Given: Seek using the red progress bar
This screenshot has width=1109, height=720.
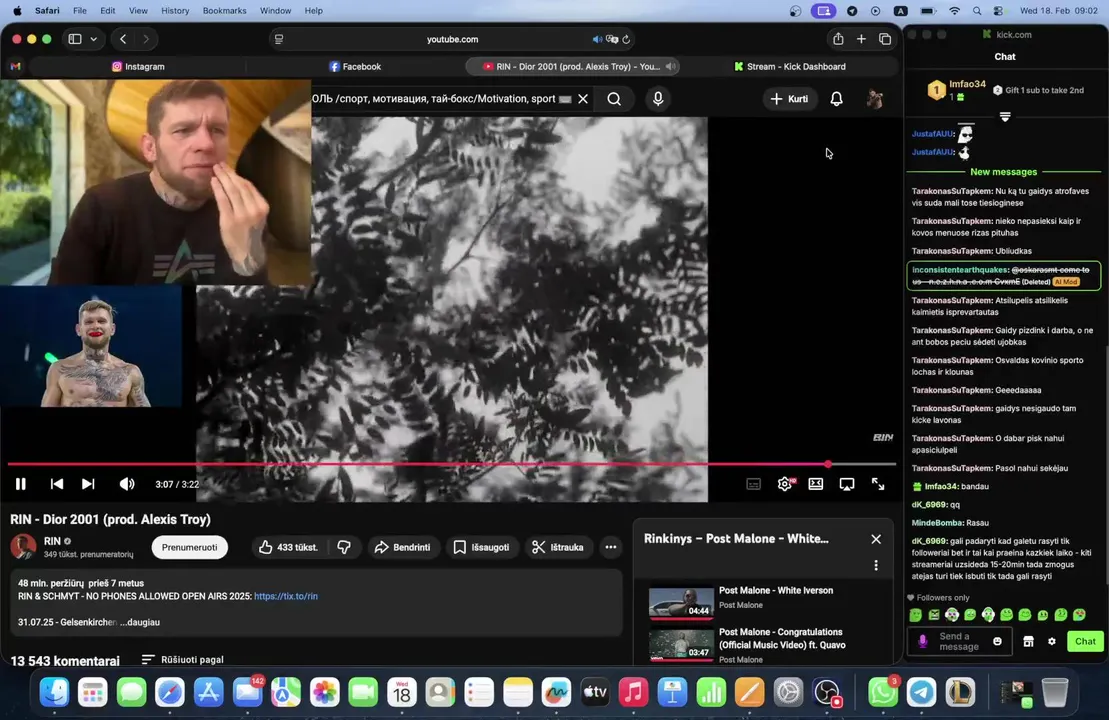Looking at the screenshot, I should [x=452, y=464].
